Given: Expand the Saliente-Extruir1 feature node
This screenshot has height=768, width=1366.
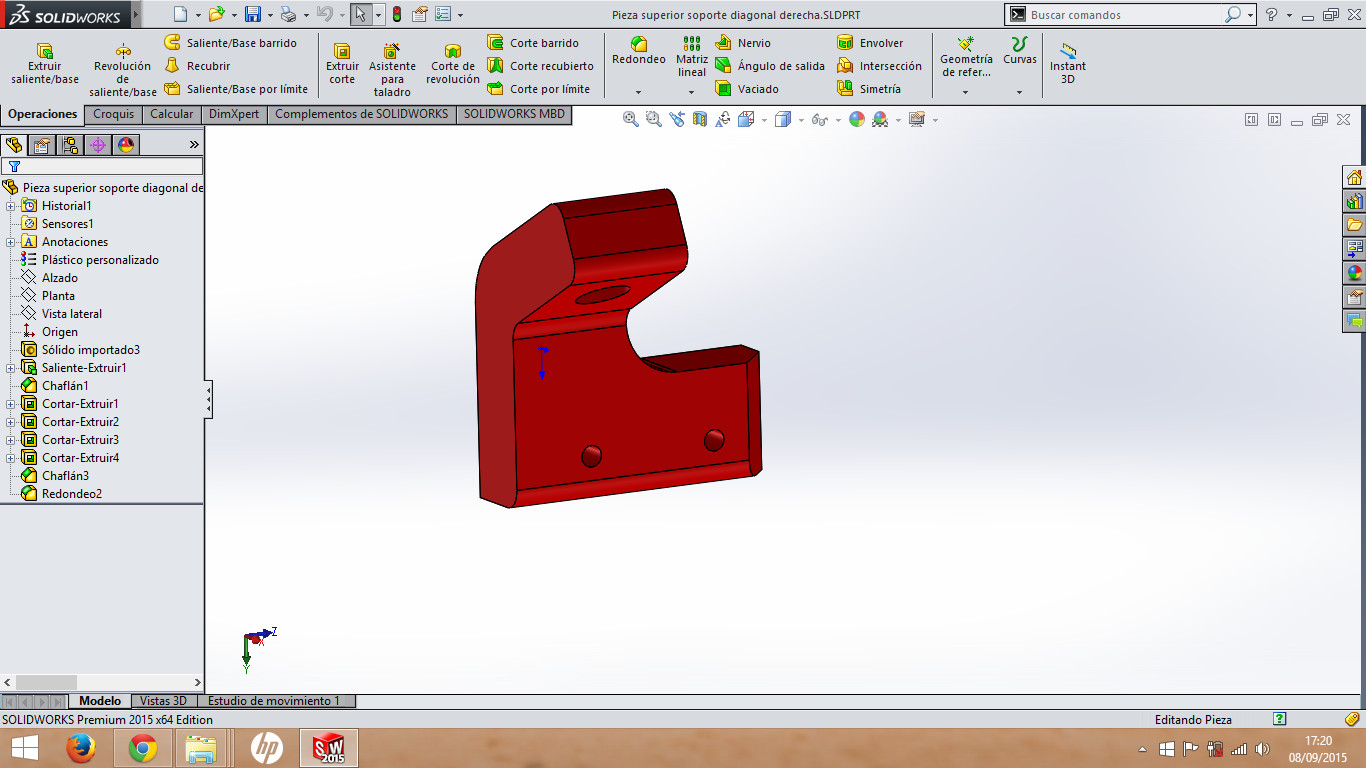Looking at the screenshot, I should coord(11,368).
